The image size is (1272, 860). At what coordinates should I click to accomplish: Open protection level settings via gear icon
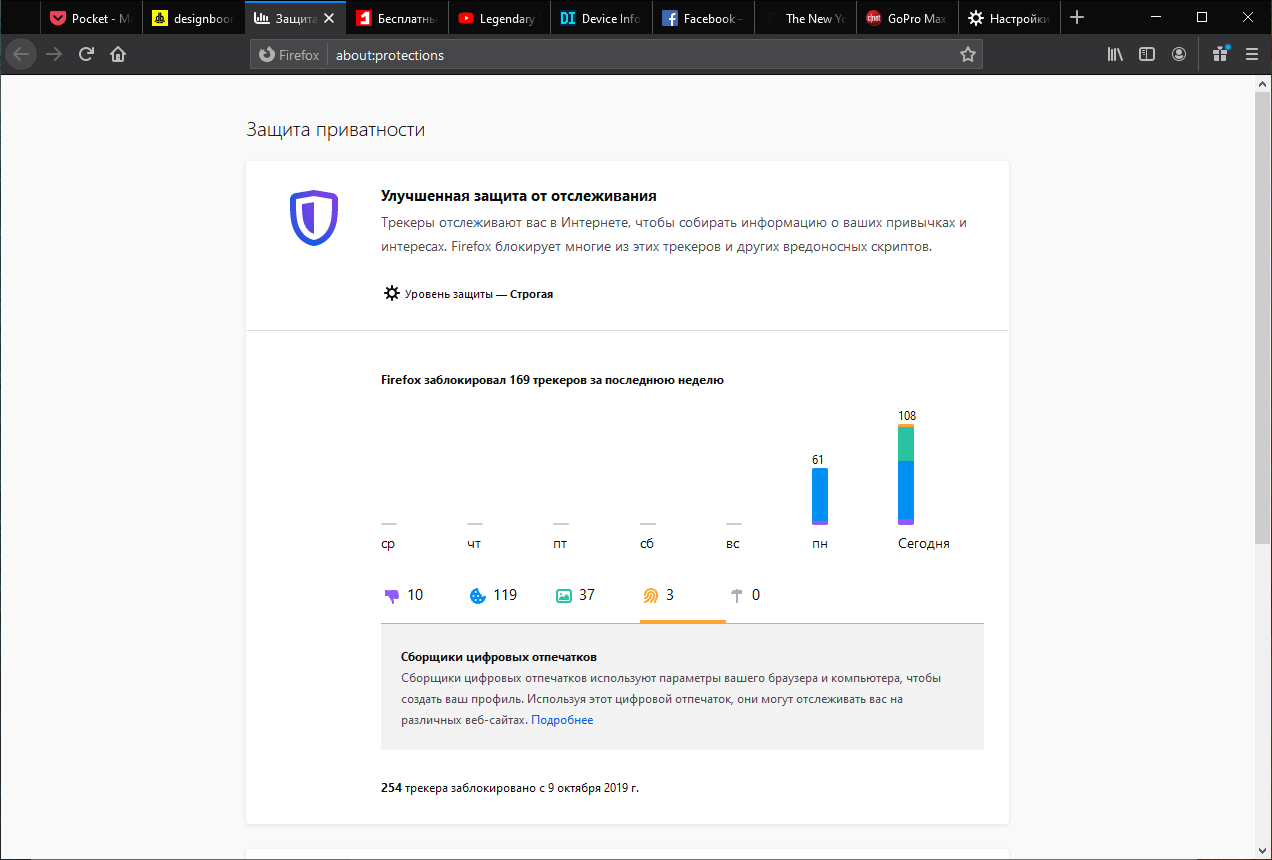pos(391,293)
